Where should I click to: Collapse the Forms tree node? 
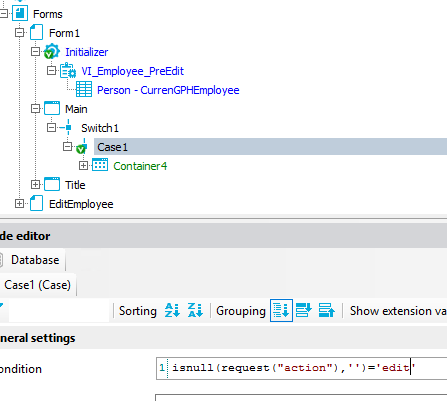pos(4,14)
